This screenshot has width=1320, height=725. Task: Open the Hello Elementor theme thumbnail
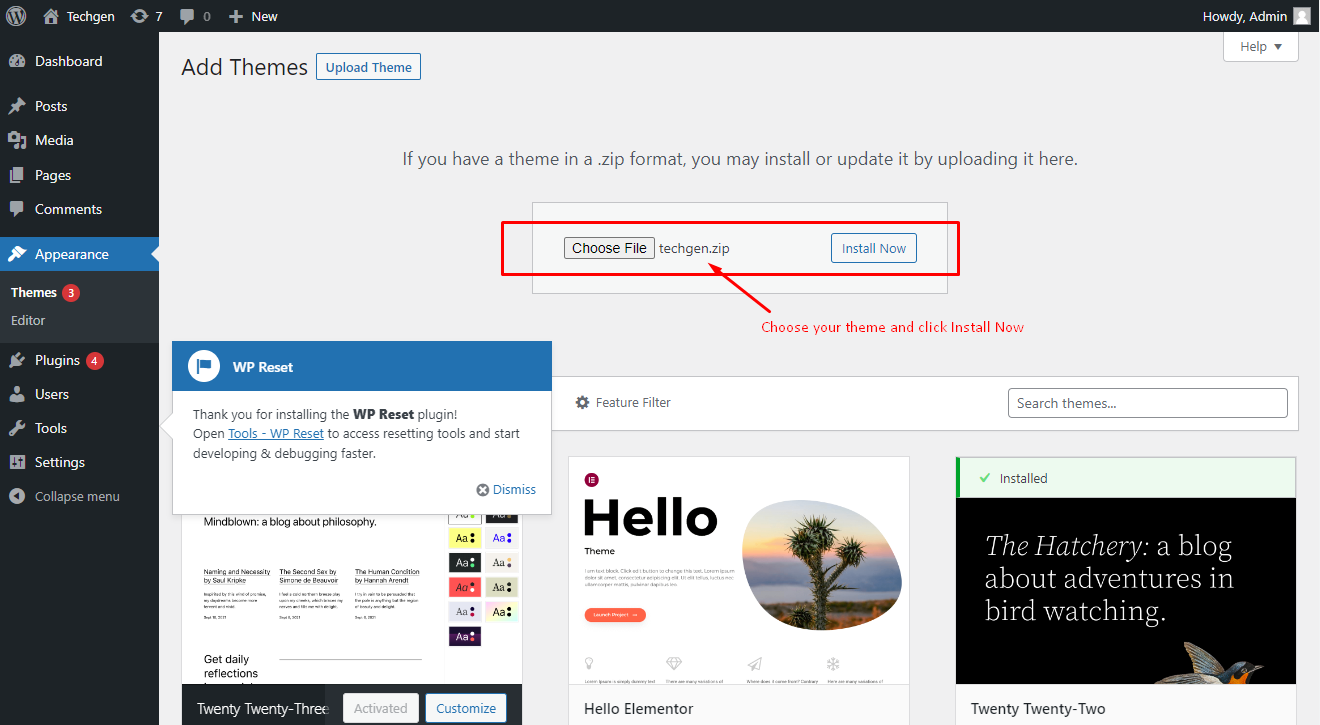coord(739,570)
